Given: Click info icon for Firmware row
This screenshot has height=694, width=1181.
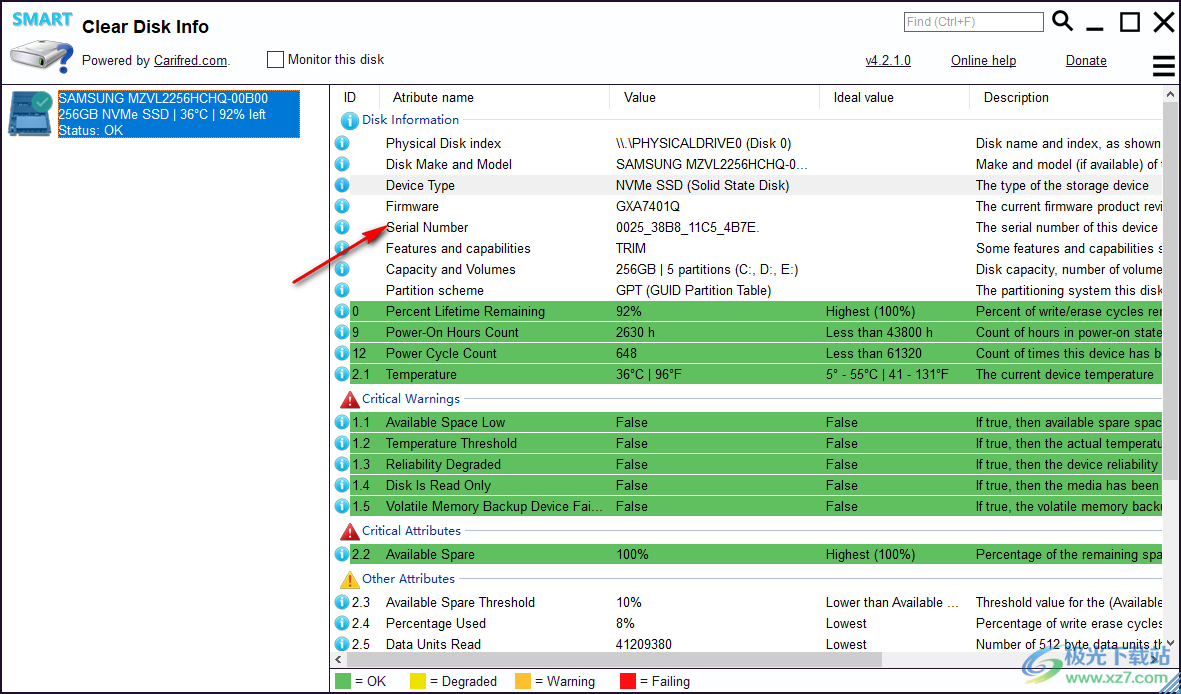Looking at the screenshot, I should 342,206.
